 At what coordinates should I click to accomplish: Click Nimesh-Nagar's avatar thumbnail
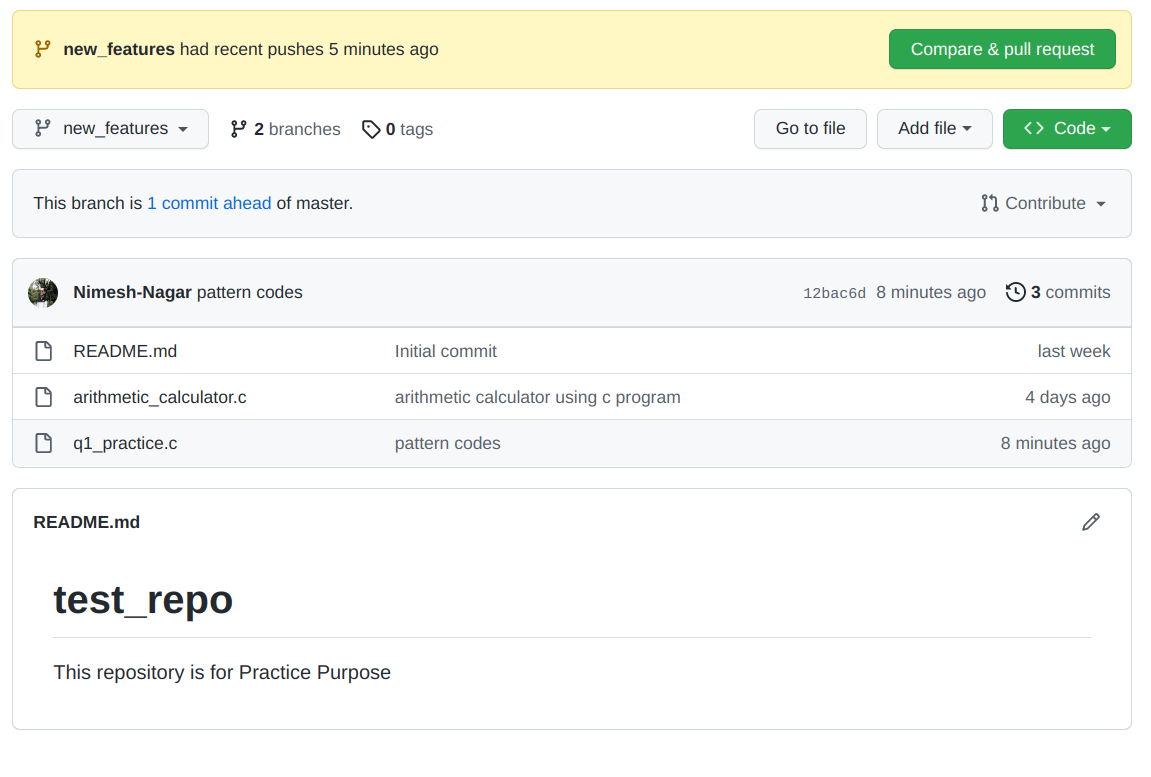coord(43,292)
